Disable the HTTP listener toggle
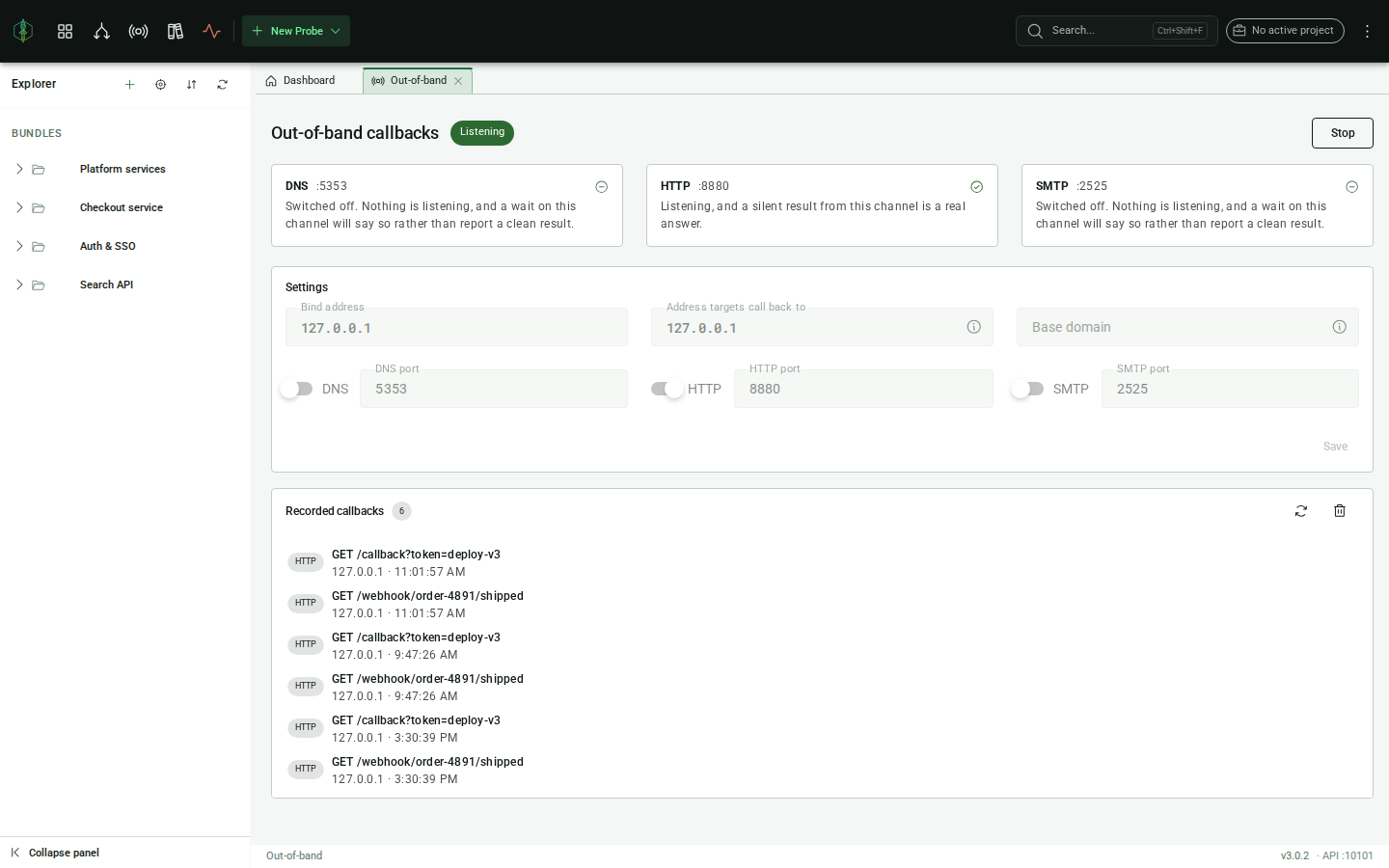The width and height of the screenshot is (1389, 868). pyautogui.click(x=667, y=389)
